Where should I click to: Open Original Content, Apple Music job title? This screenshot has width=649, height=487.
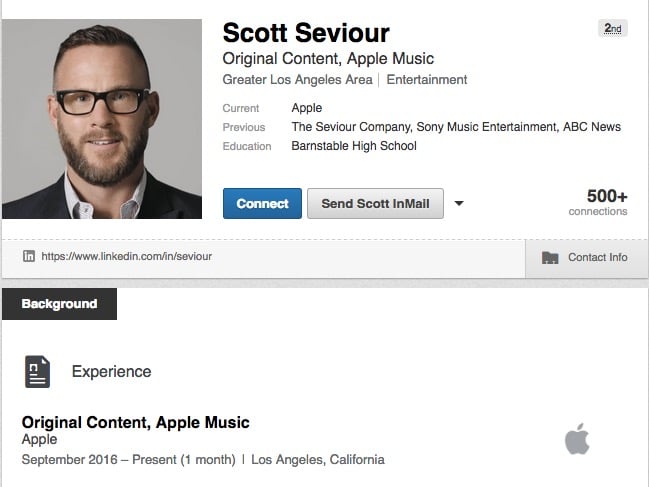pyautogui.click(x=135, y=423)
